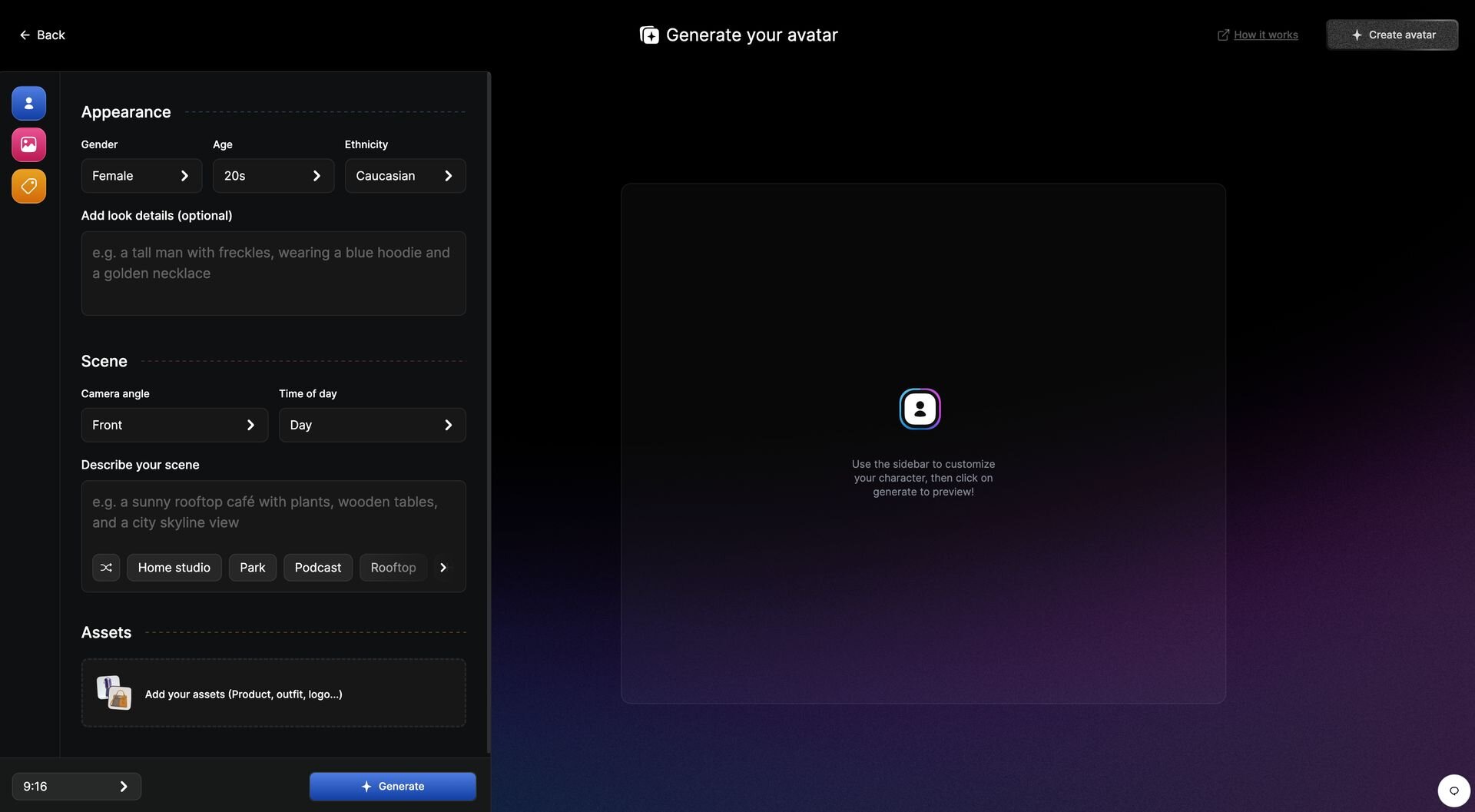Show more scene presets with right arrow

point(443,568)
